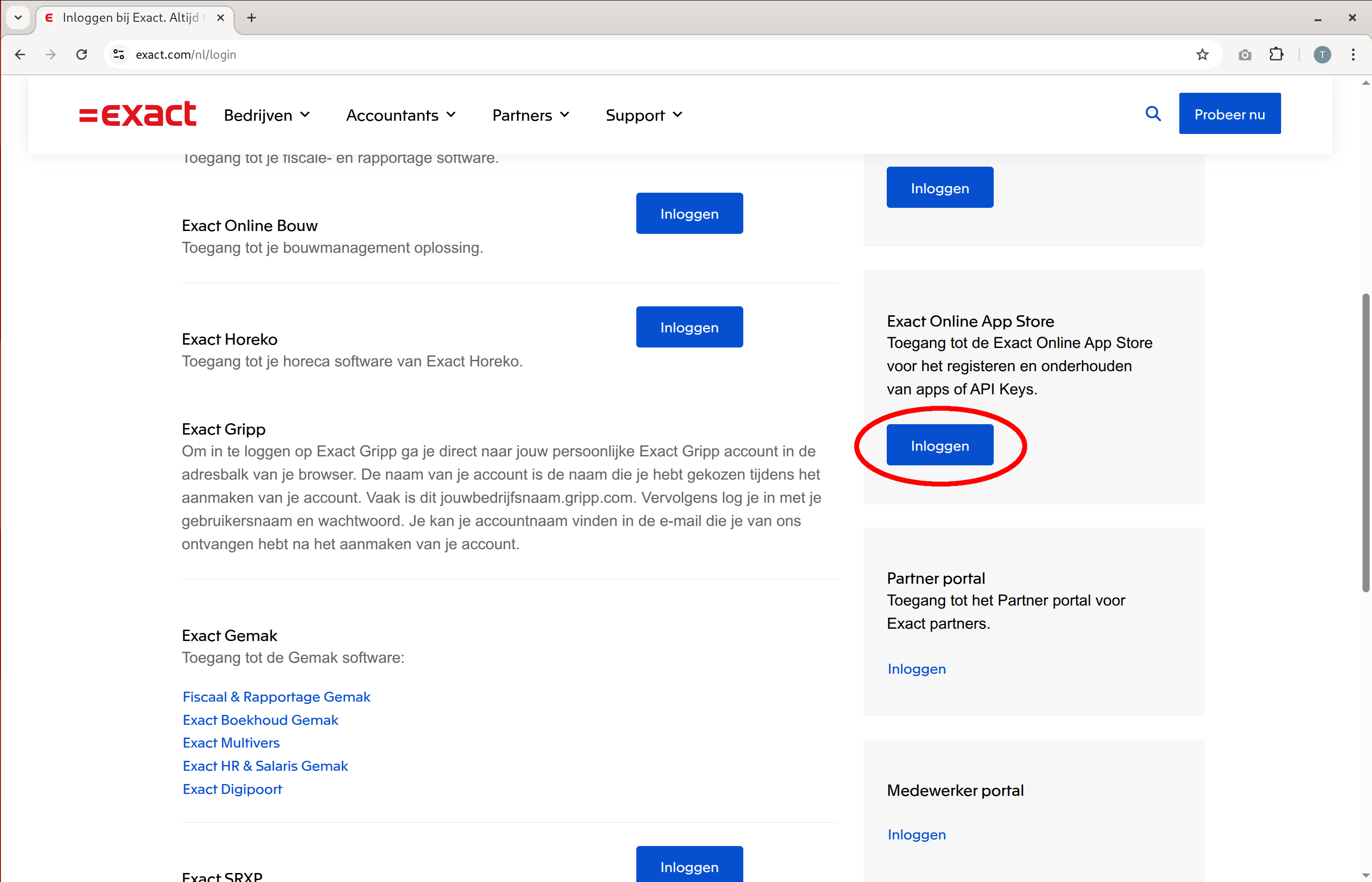The height and width of the screenshot is (882, 1372).
Task: Open the tab search dropdown arrow
Action: (x=18, y=18)
